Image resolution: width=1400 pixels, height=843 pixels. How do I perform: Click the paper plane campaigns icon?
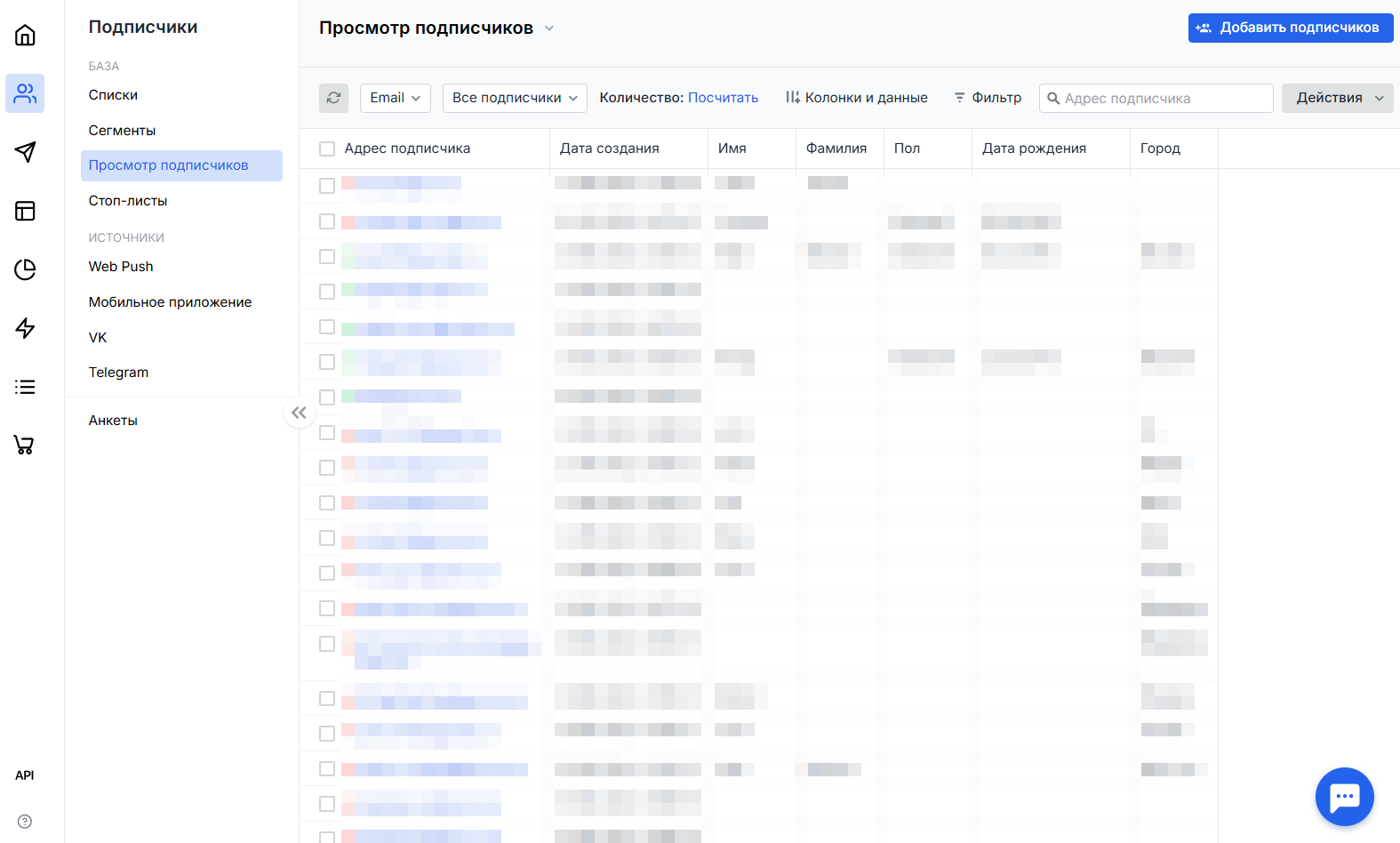coord(25,152)
